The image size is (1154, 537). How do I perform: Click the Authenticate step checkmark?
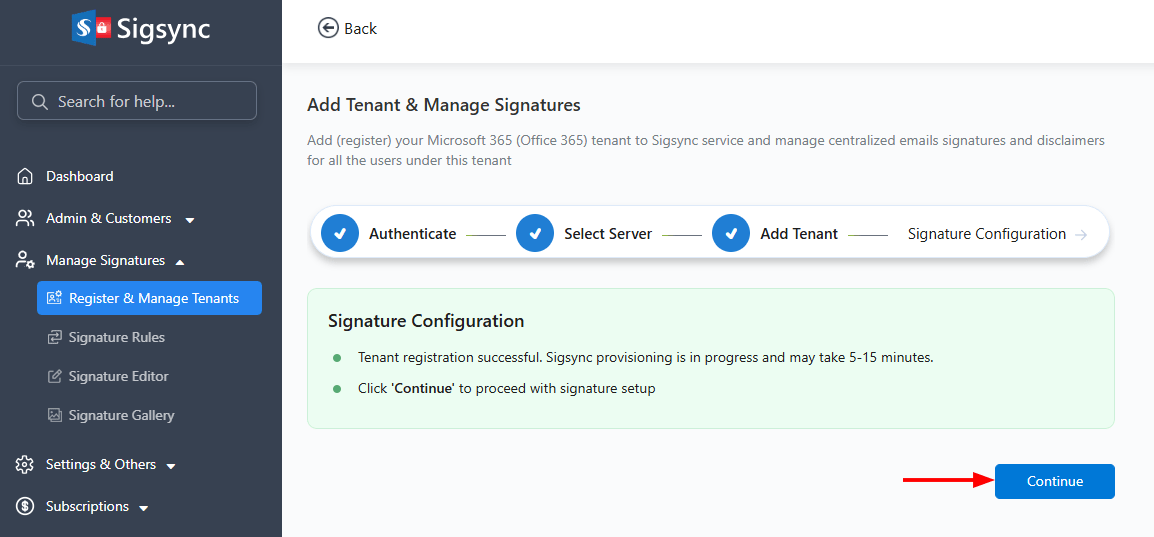click(340, 234)
